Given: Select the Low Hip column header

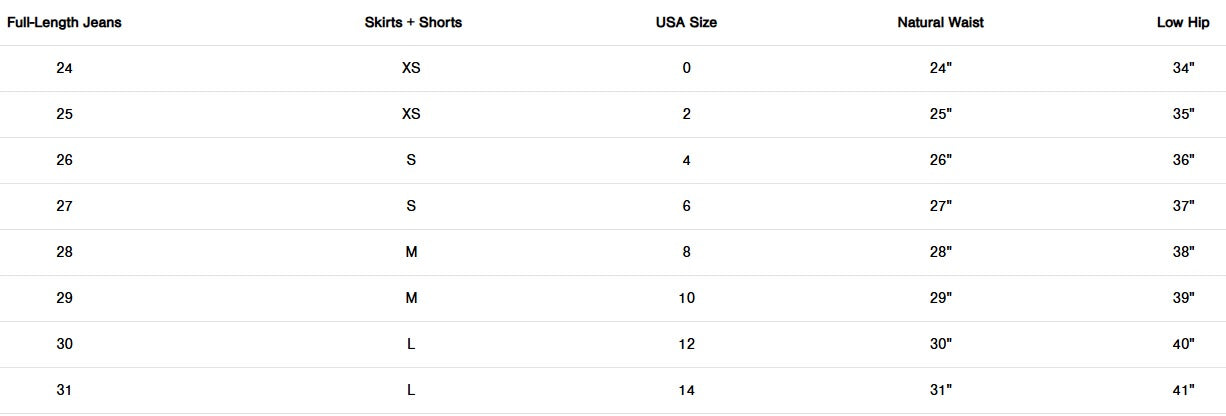Looking at the screenshot, I should click(1183, 22).
